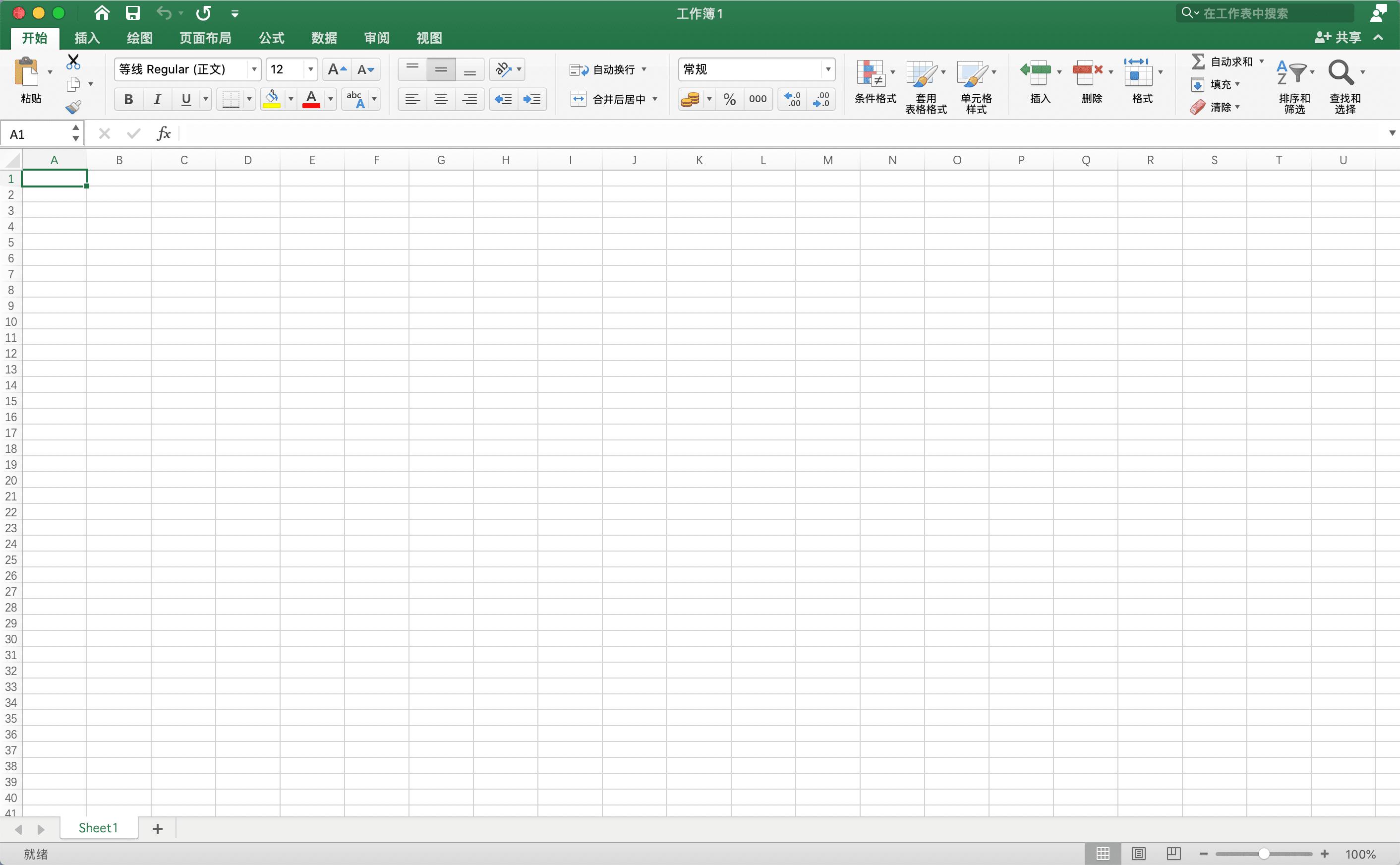Open the font size dropdown arrow
This screenshot has height=865, width=1400.
point(310,70)
